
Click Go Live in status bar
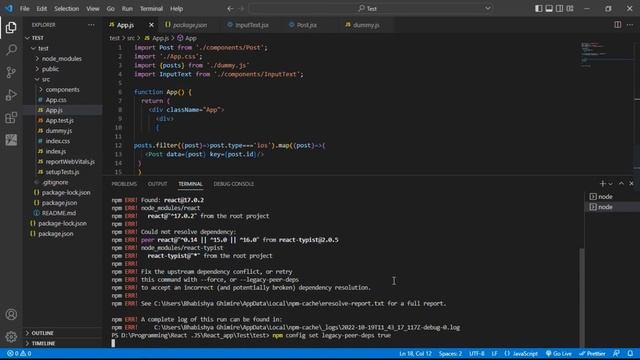558,353
